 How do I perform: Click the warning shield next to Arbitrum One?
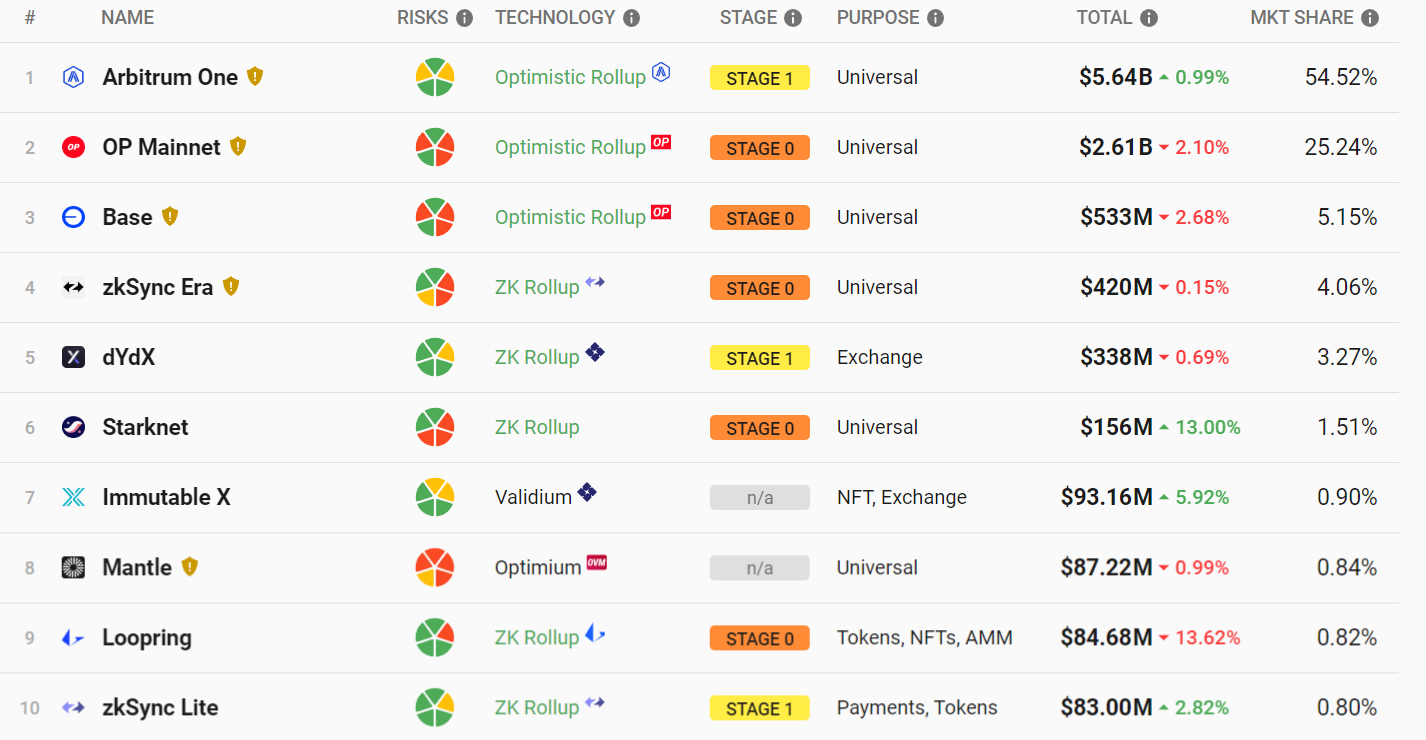255,76
